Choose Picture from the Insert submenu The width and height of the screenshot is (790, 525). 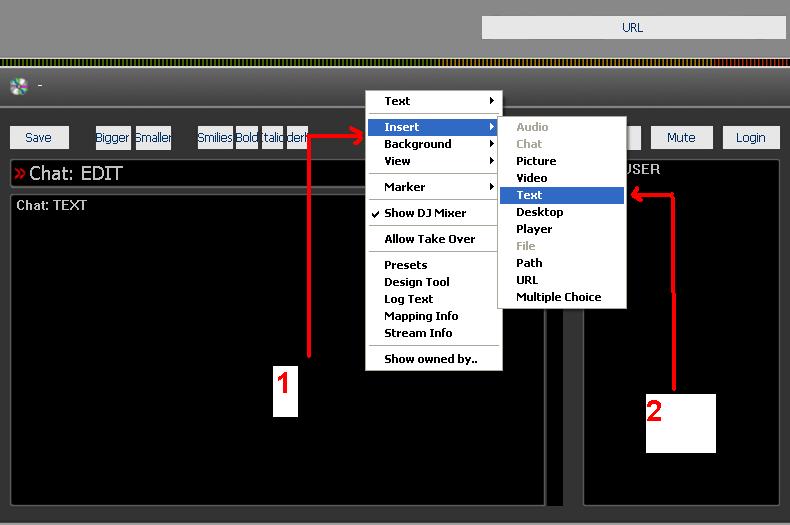point(562,161)
